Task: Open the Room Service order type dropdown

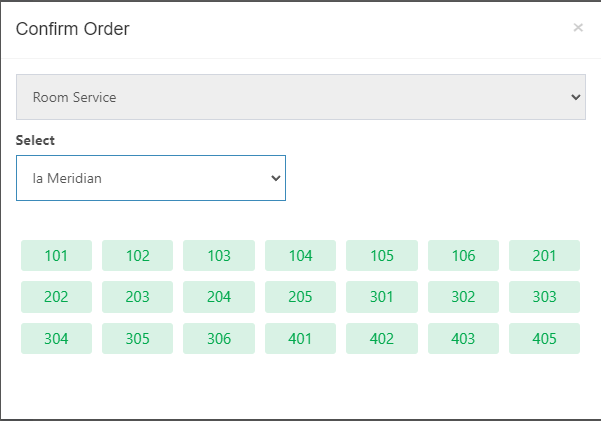Action: pos(300,97)
